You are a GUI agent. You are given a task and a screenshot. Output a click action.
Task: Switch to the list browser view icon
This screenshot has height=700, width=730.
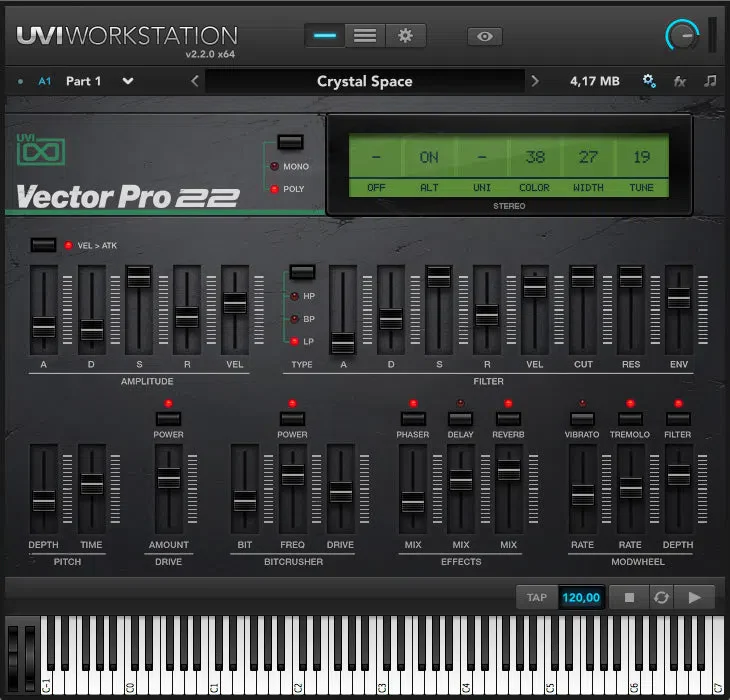click(x=365, y=36)
